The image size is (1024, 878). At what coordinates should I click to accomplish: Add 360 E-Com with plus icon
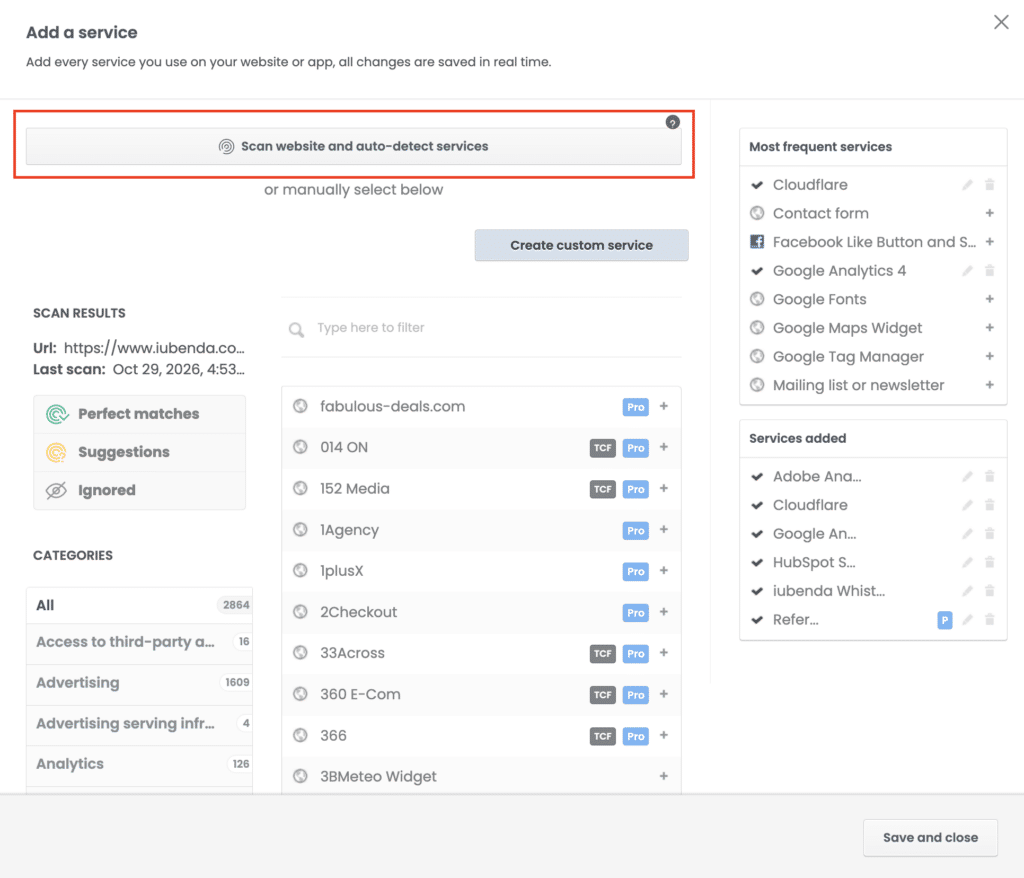tap(664, 694)
